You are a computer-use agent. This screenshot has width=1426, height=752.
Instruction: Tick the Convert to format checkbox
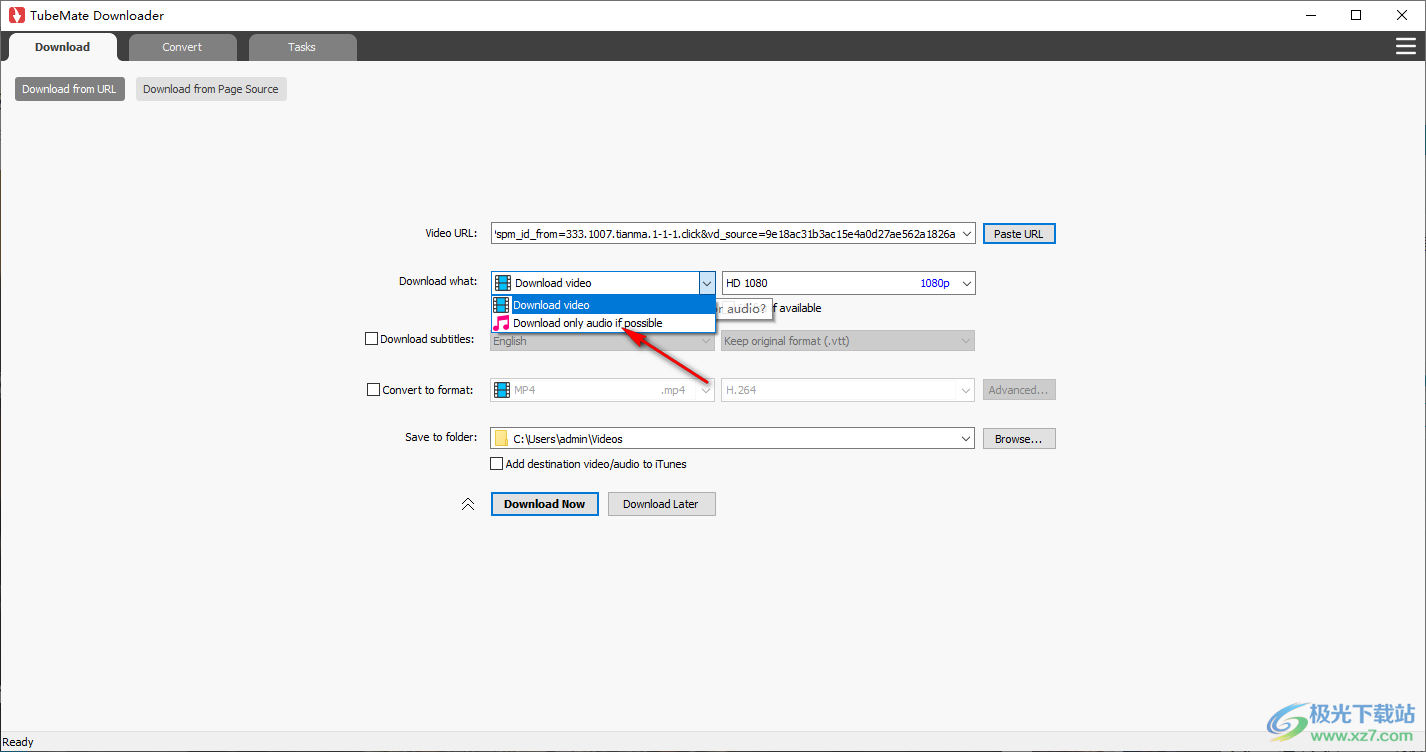click(374, 390)
